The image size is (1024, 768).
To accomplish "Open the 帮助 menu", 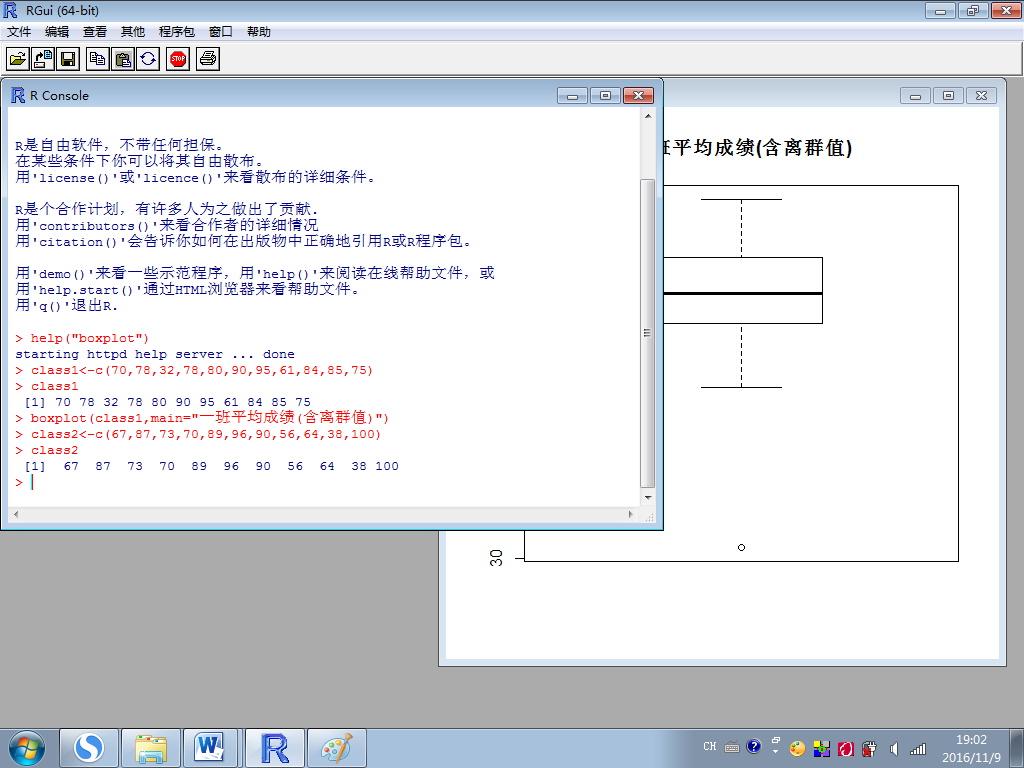I will (x=259, y=31).
